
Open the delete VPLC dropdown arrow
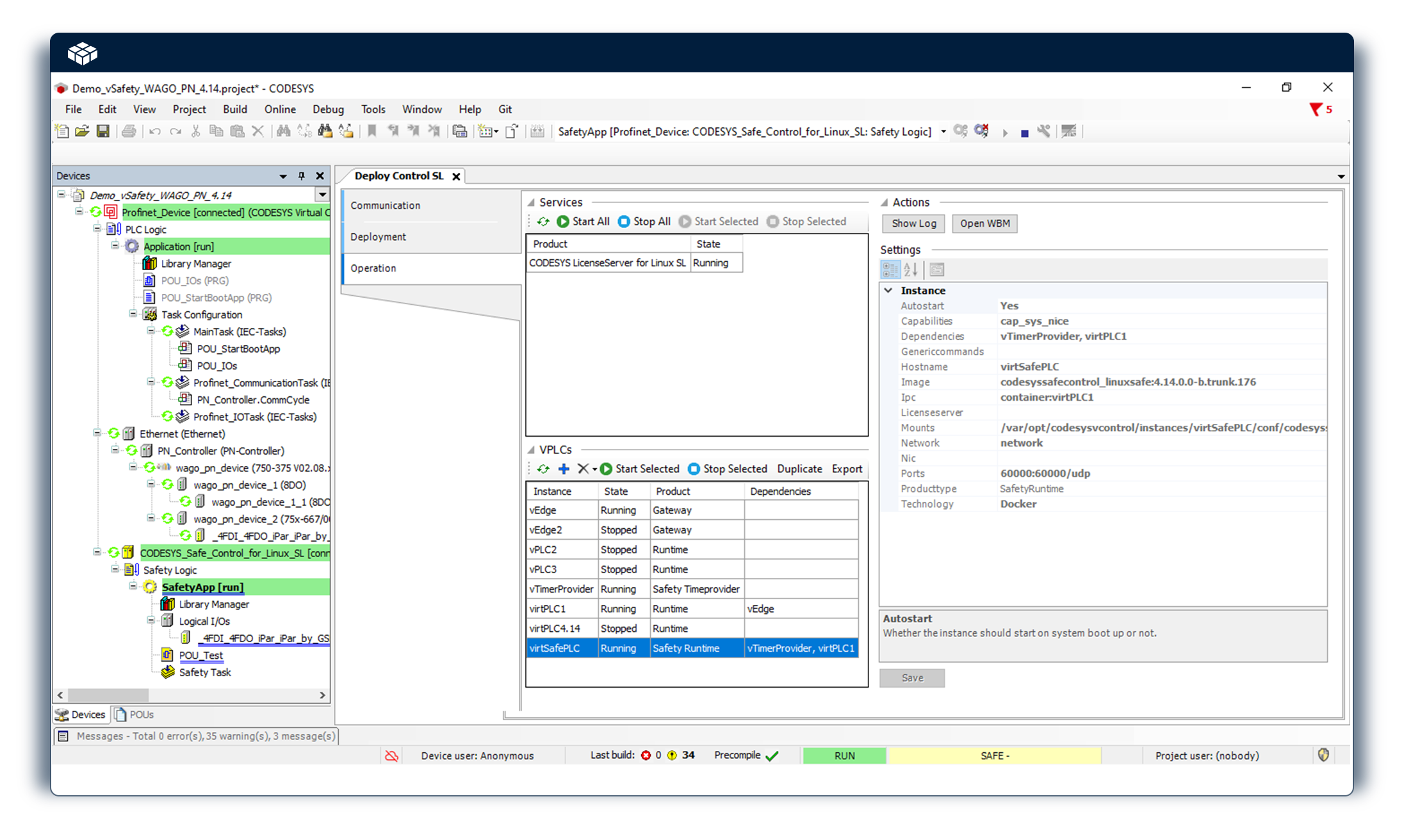click(594, 469)
